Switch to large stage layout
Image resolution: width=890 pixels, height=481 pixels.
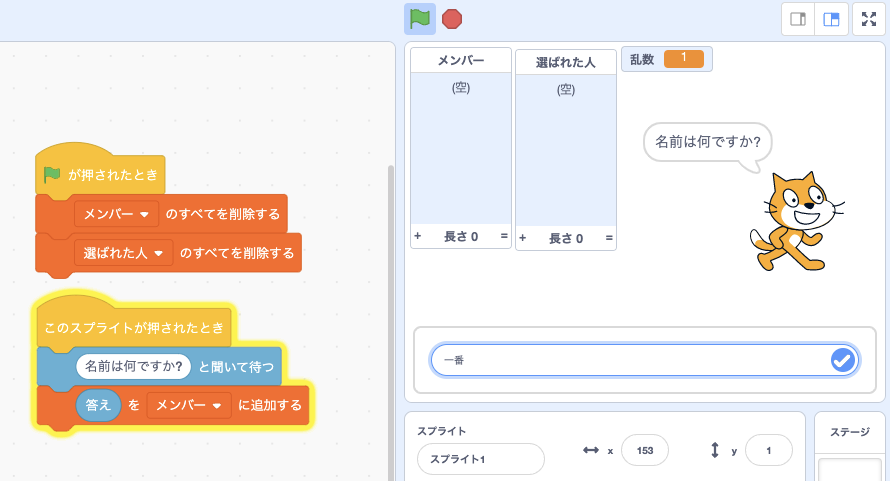(832, 19)
